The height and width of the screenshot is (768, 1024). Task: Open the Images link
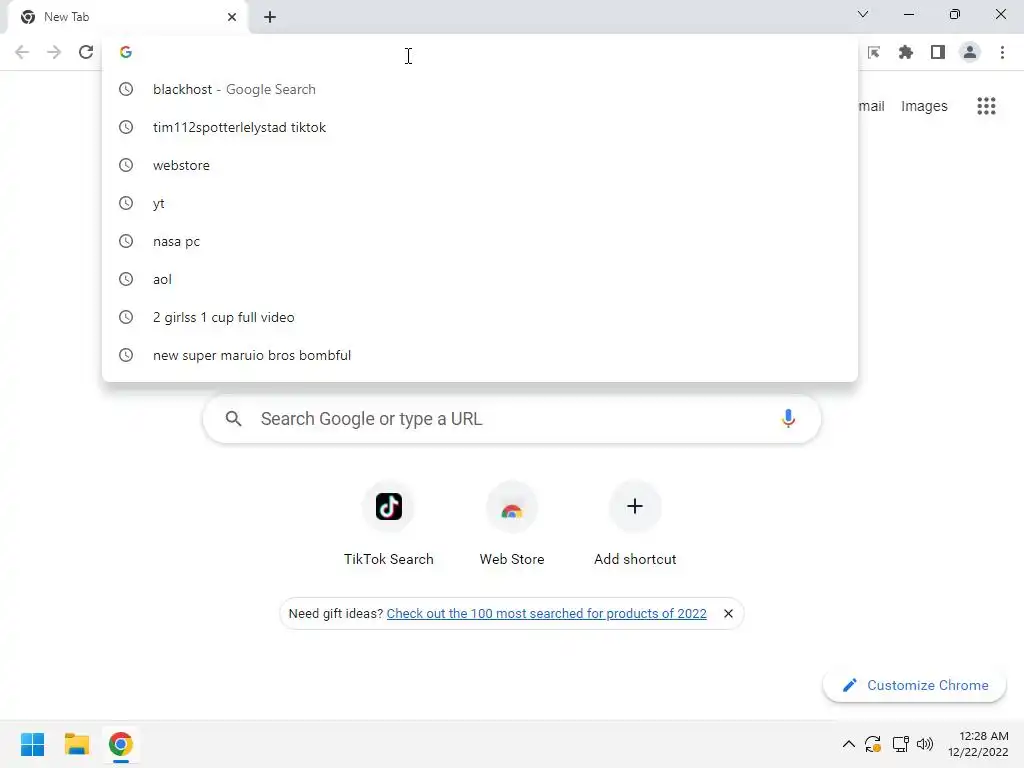924,106
